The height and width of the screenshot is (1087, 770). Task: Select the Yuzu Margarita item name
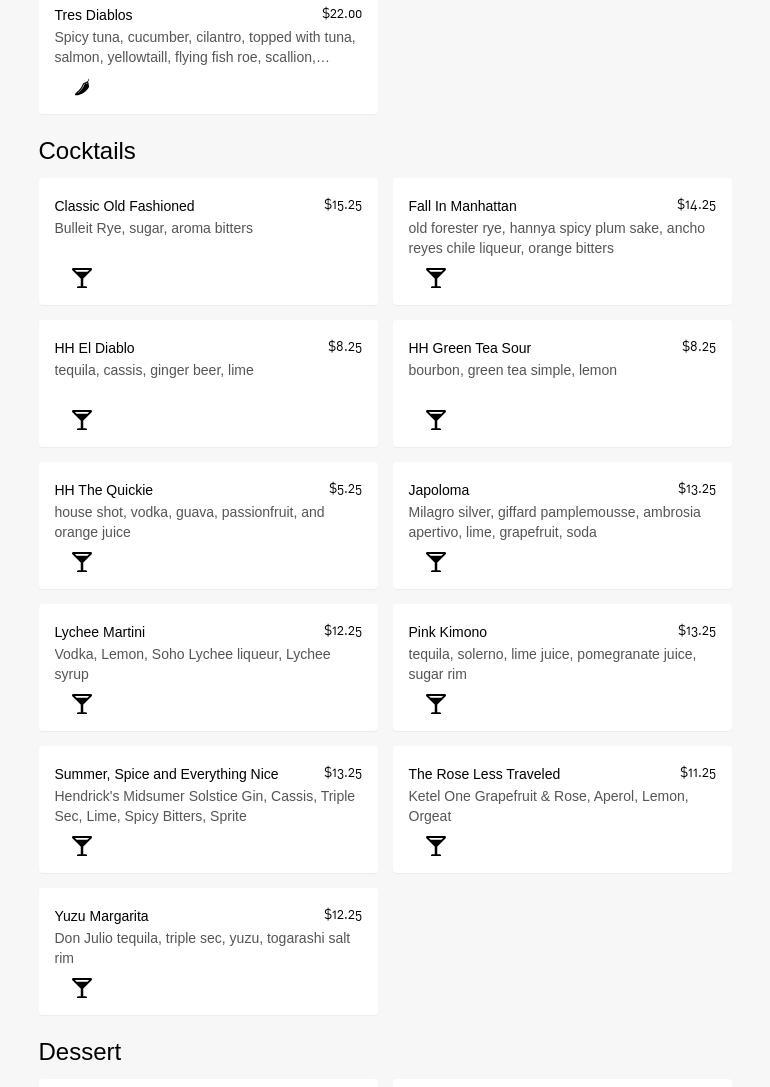tap(101, 916)
